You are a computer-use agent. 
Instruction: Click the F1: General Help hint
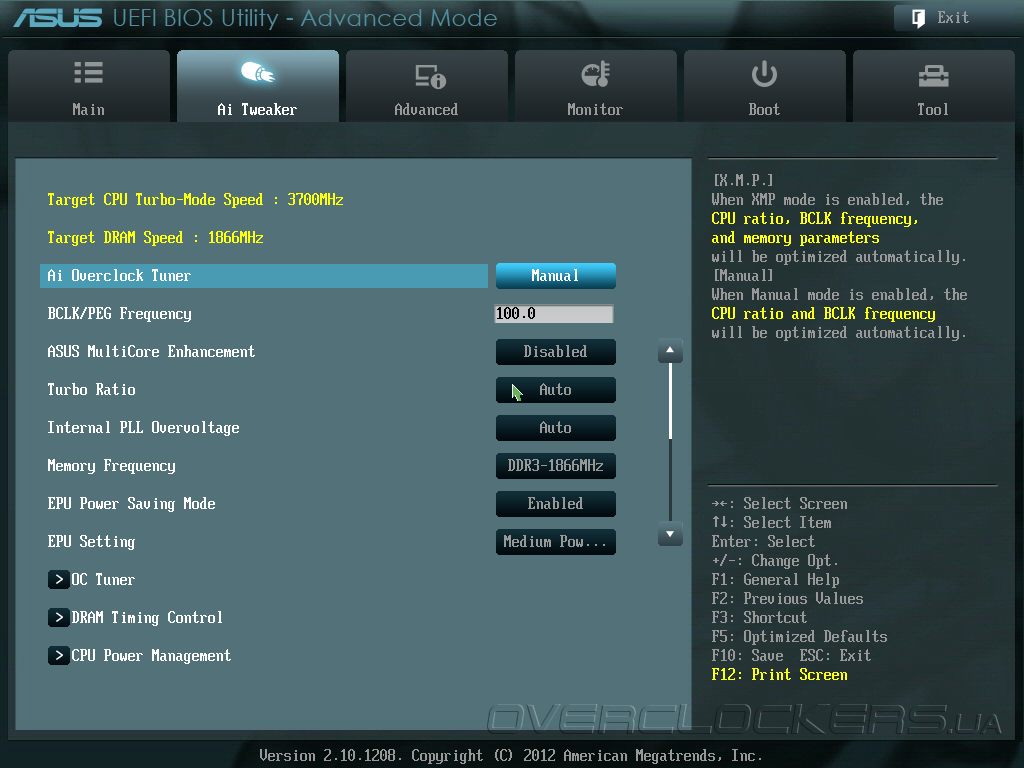(x=776, y=580)
